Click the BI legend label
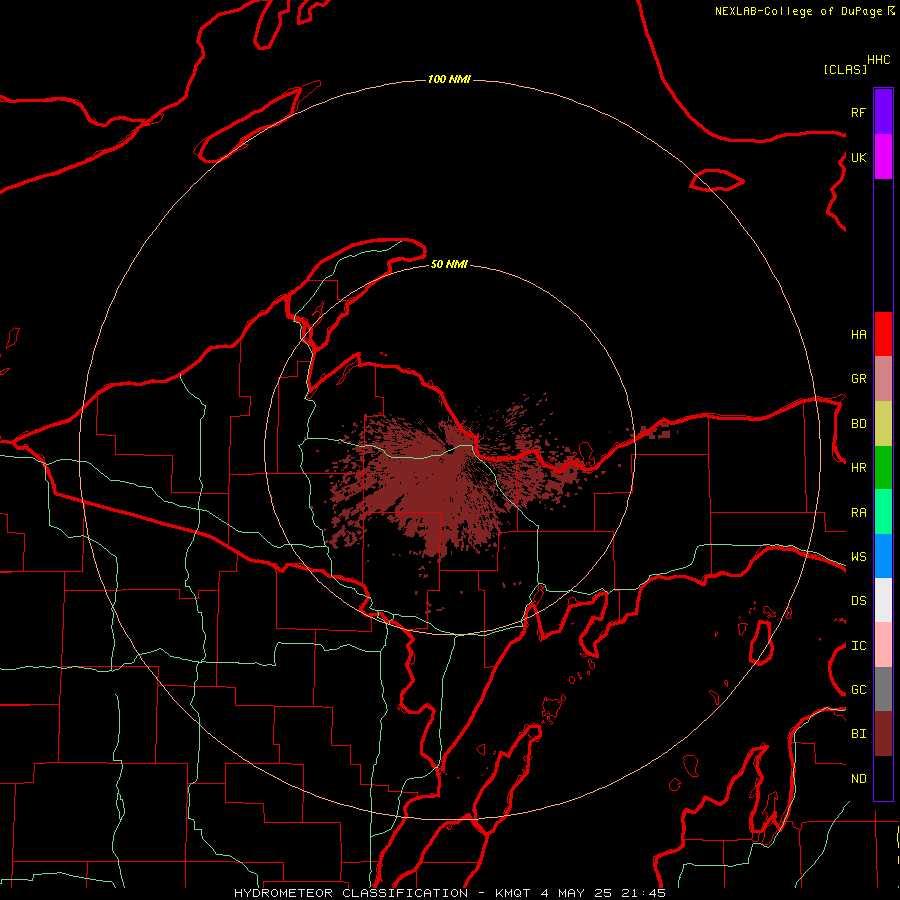Image resolution: width=900 pixels, height=900 pixels. 858,734
